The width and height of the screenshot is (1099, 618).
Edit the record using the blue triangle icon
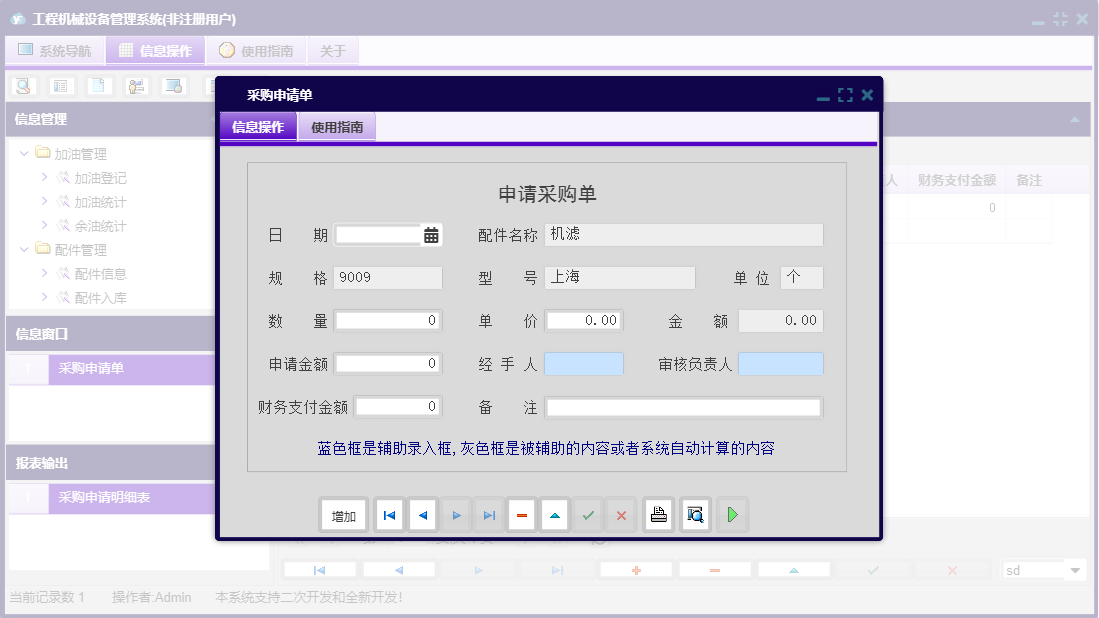pos(554,514)
